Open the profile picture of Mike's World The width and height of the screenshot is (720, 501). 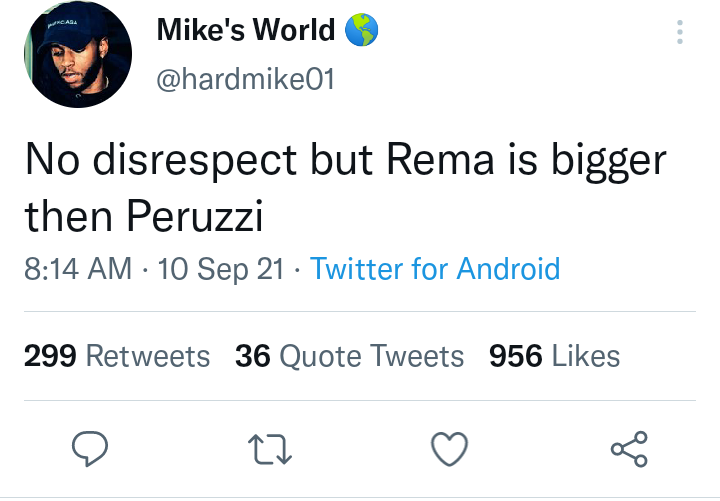pyautogui.click(x=79, y=63)
